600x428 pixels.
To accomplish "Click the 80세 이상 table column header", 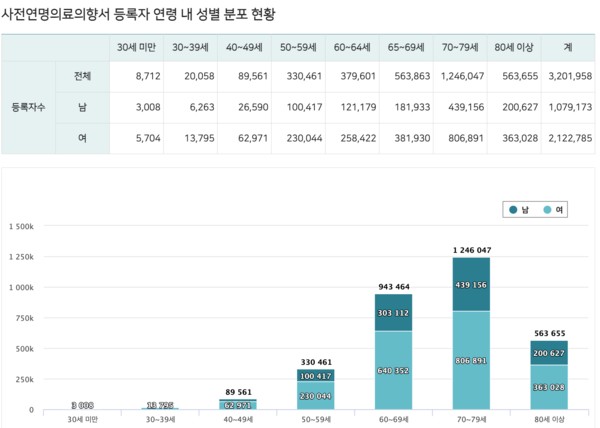I will (x=514, y=47).
